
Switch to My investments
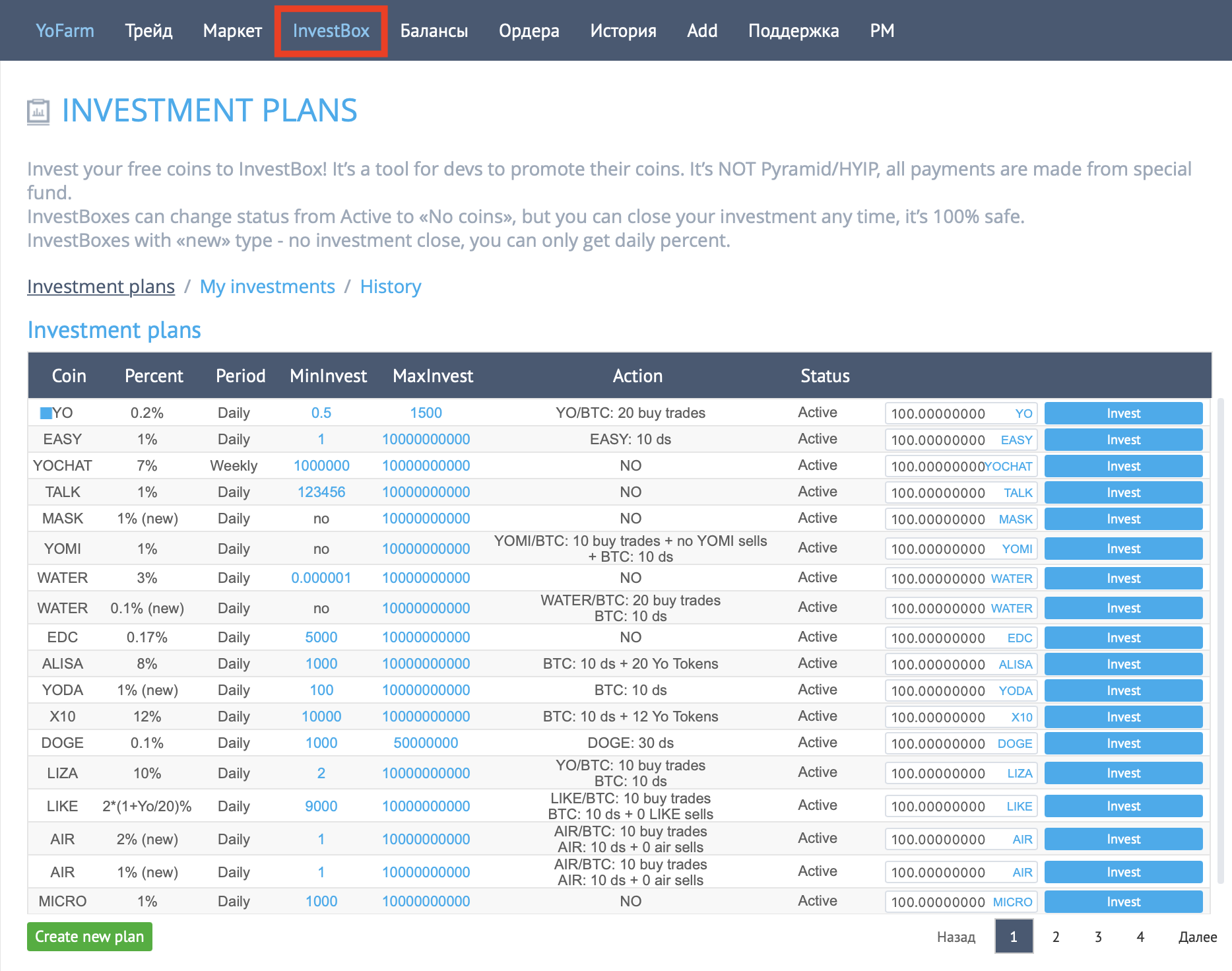pyautogui.click(x=267, y=286)
